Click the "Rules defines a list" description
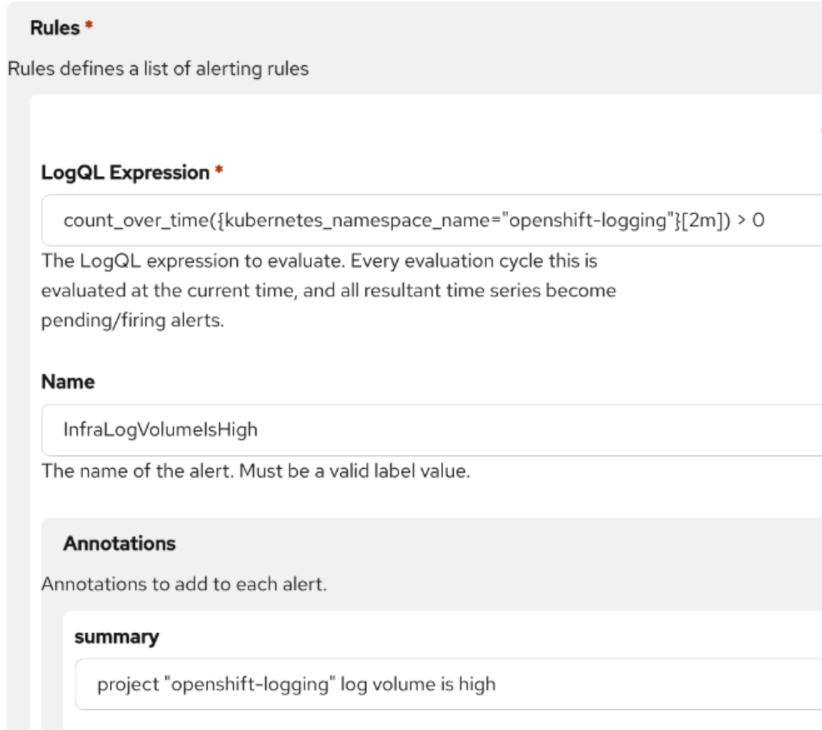The height and width of the screenshot is (730, 822). coord(158,69)
